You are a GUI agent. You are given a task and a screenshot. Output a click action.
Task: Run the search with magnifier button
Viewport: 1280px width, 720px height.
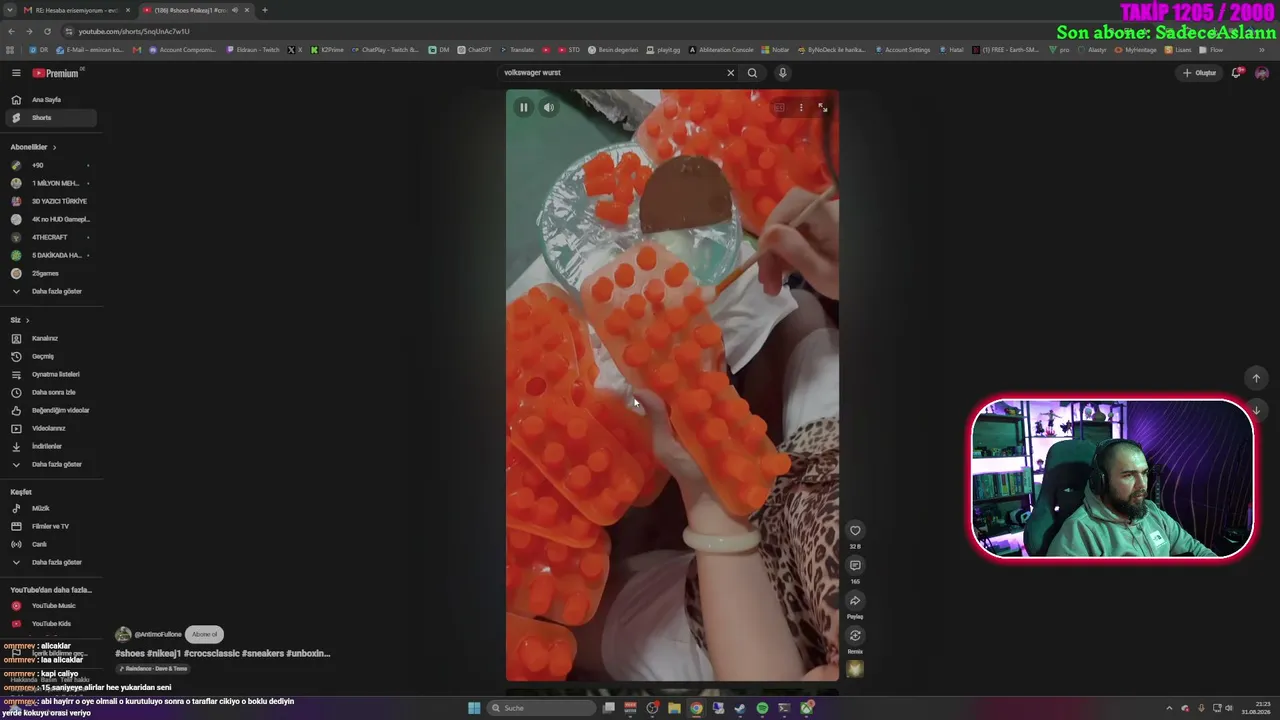point(752,72)
